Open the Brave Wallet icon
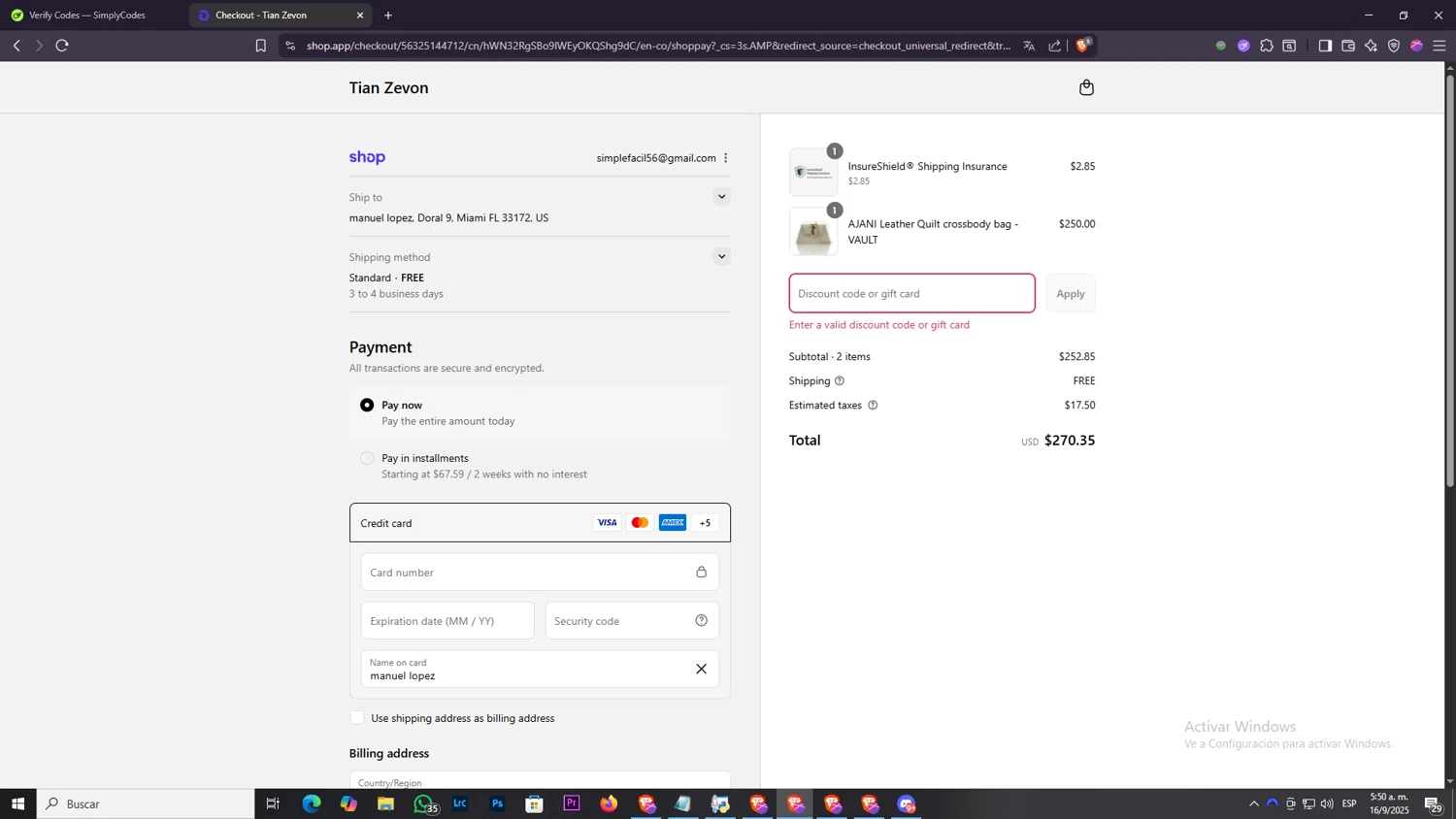1456x819 pixels. [1348, 46]
